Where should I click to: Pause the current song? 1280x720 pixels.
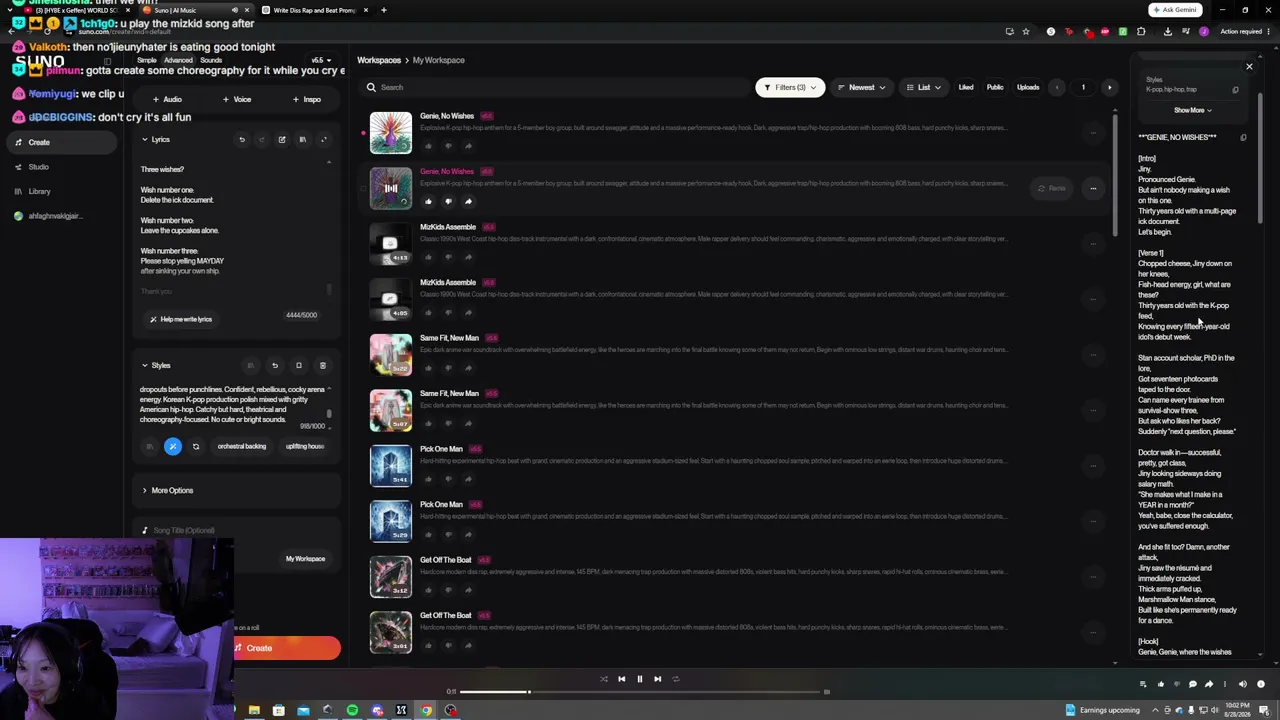(639, 679)
